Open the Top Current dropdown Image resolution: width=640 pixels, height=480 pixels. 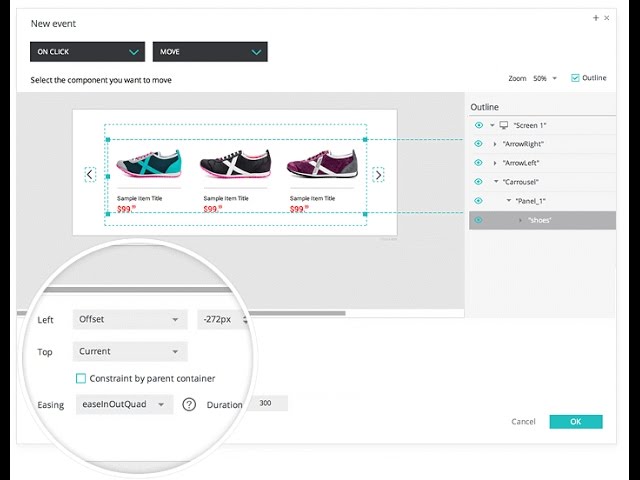130,351
